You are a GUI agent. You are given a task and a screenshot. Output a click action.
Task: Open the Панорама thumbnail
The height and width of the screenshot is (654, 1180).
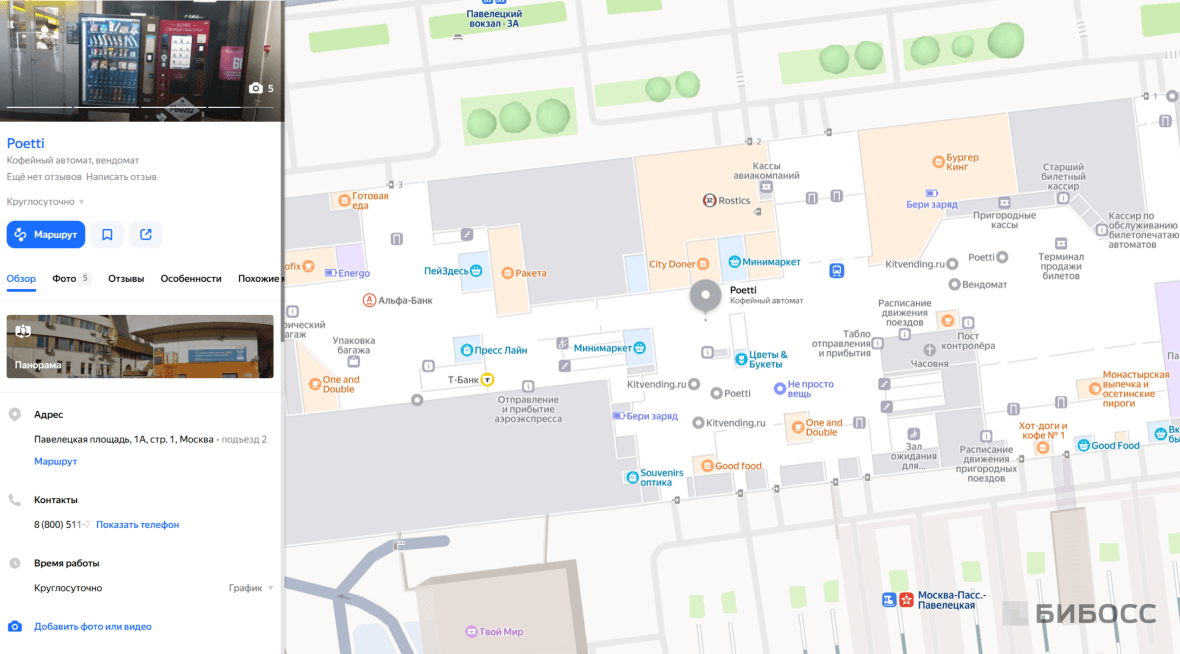pos(140,346)
